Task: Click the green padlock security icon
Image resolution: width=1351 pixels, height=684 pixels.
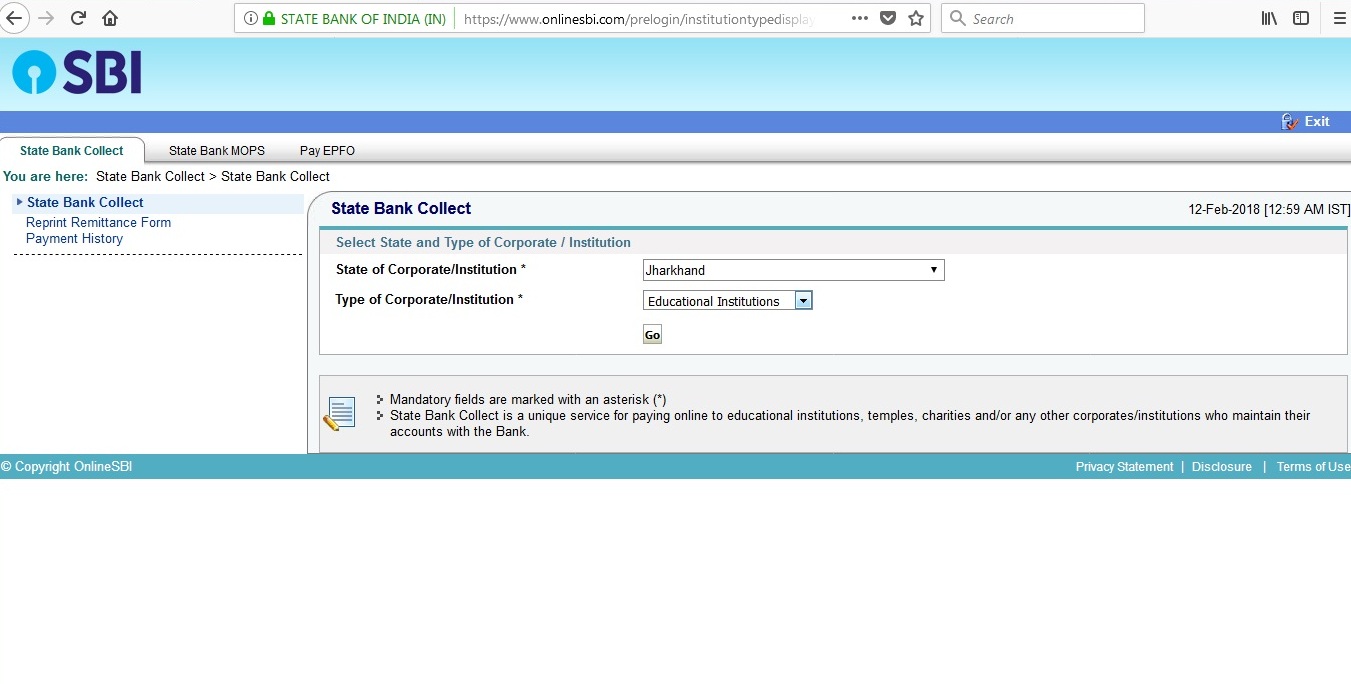Action: (268, 19)
